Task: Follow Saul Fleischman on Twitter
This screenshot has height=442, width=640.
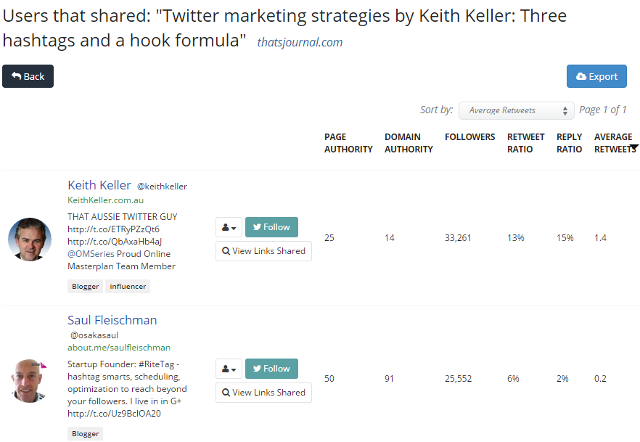Action: (x=271, y=369)
